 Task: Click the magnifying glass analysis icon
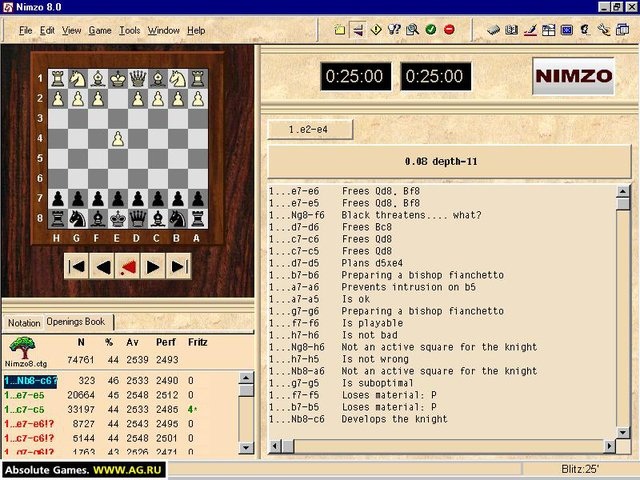(x=412, y=29)
